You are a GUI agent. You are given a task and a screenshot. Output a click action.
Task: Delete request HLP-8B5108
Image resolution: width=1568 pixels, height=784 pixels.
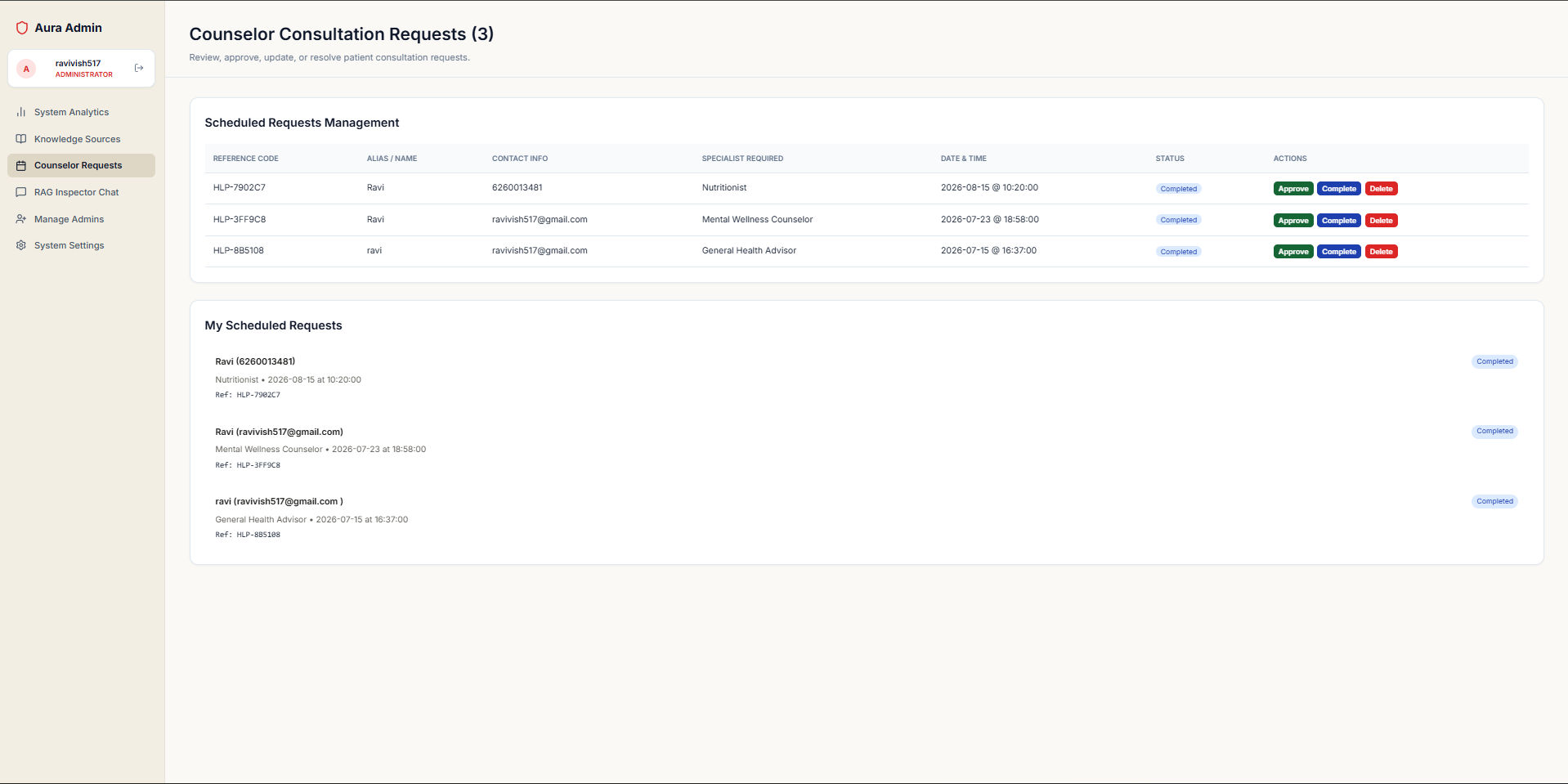pos(1381,252)
